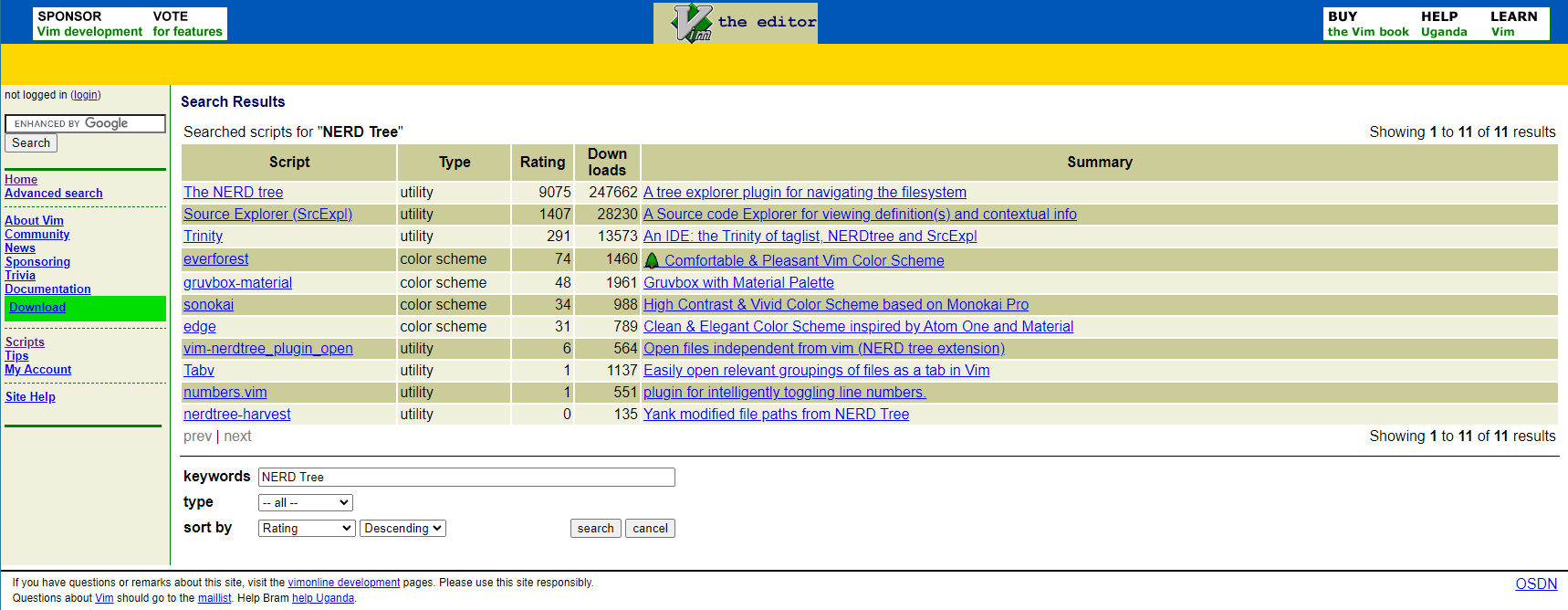Open A tree explorer plugin summary link
Image resolution: width=1568 pixels, height=610 pixels.
tap(805, 193)
